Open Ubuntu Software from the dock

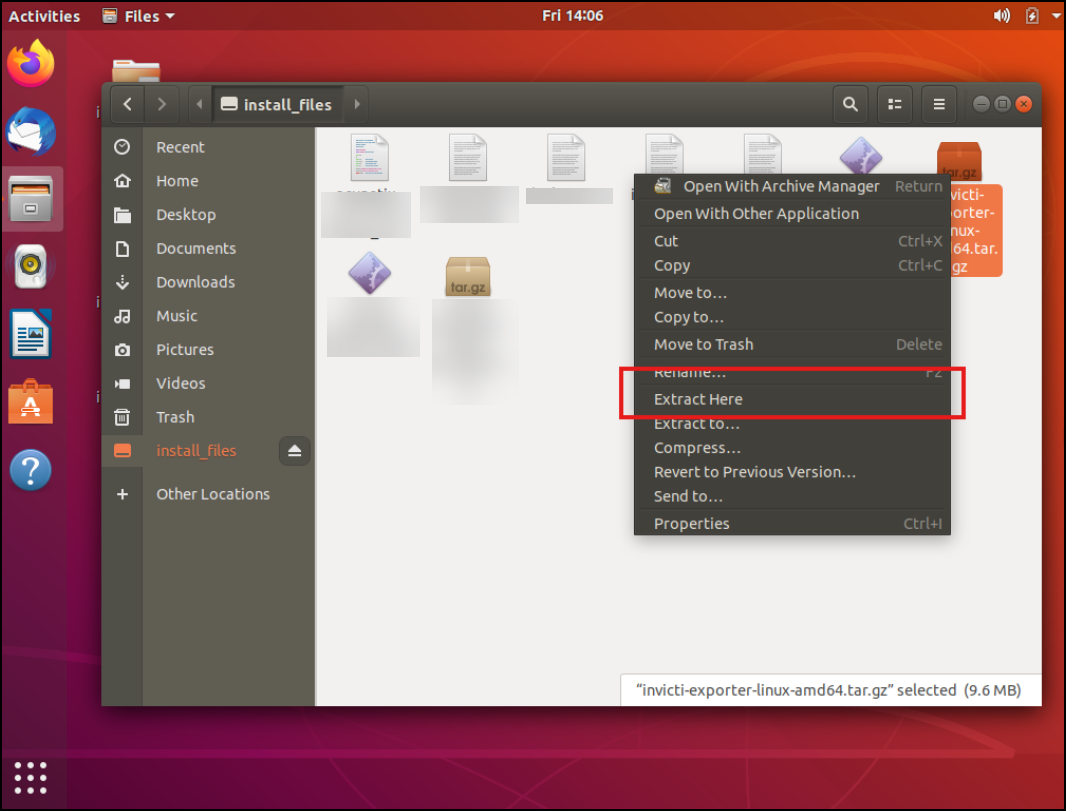[31, 402]
